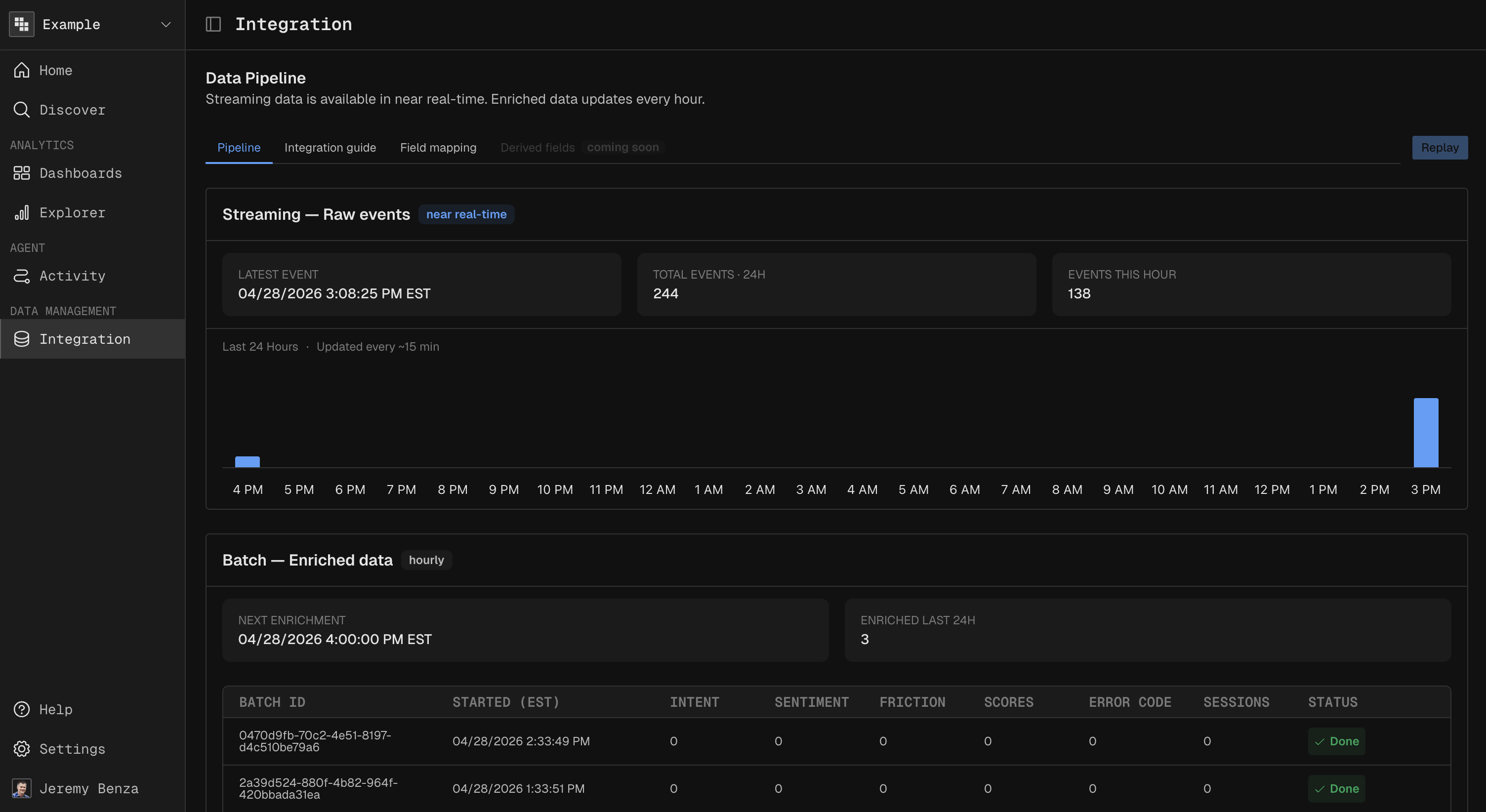Toggle the sidebar panel icon

[x=213, y=24]
